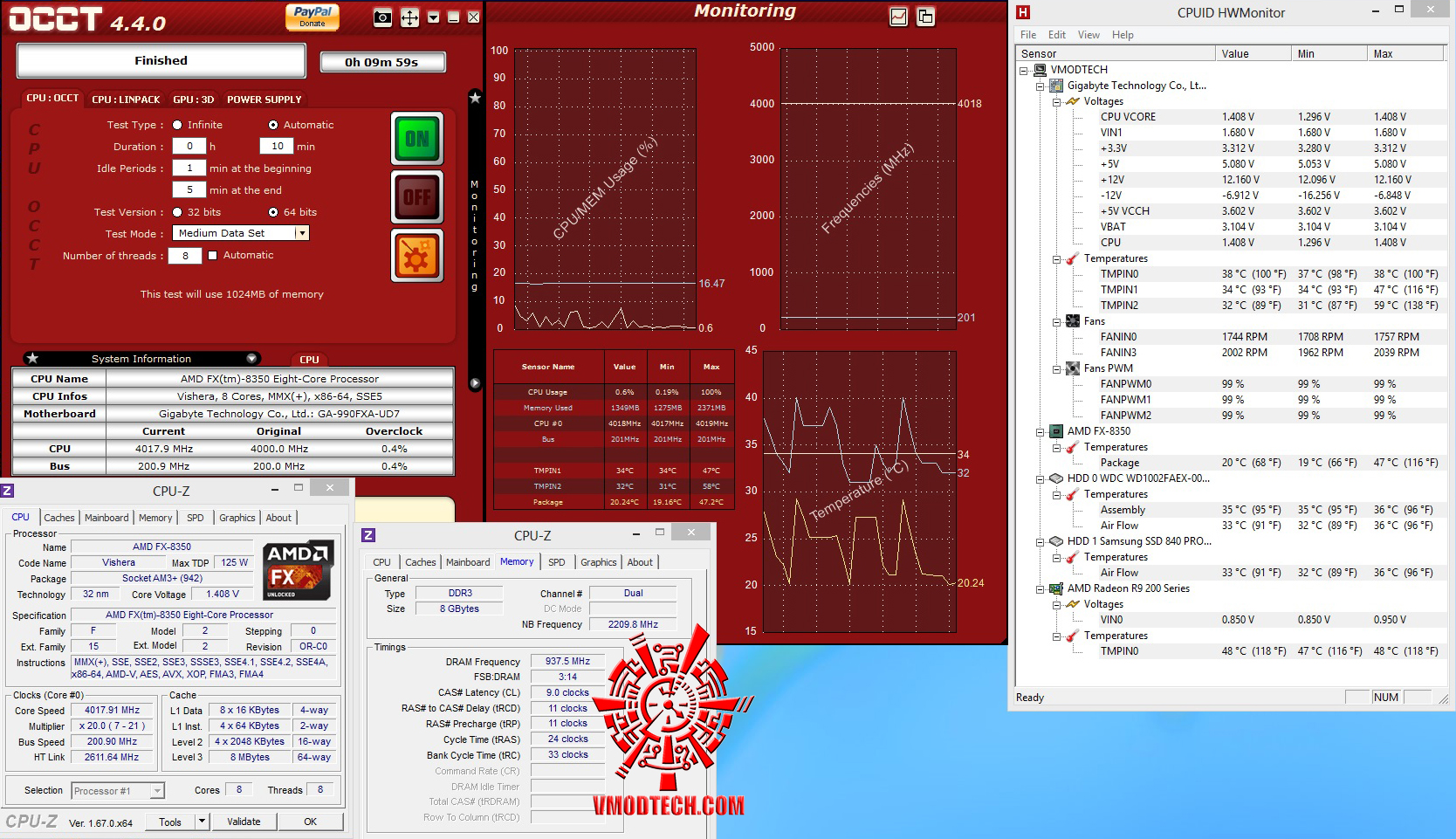Click the AMD FX Unlocked logo

pos(298,571)
